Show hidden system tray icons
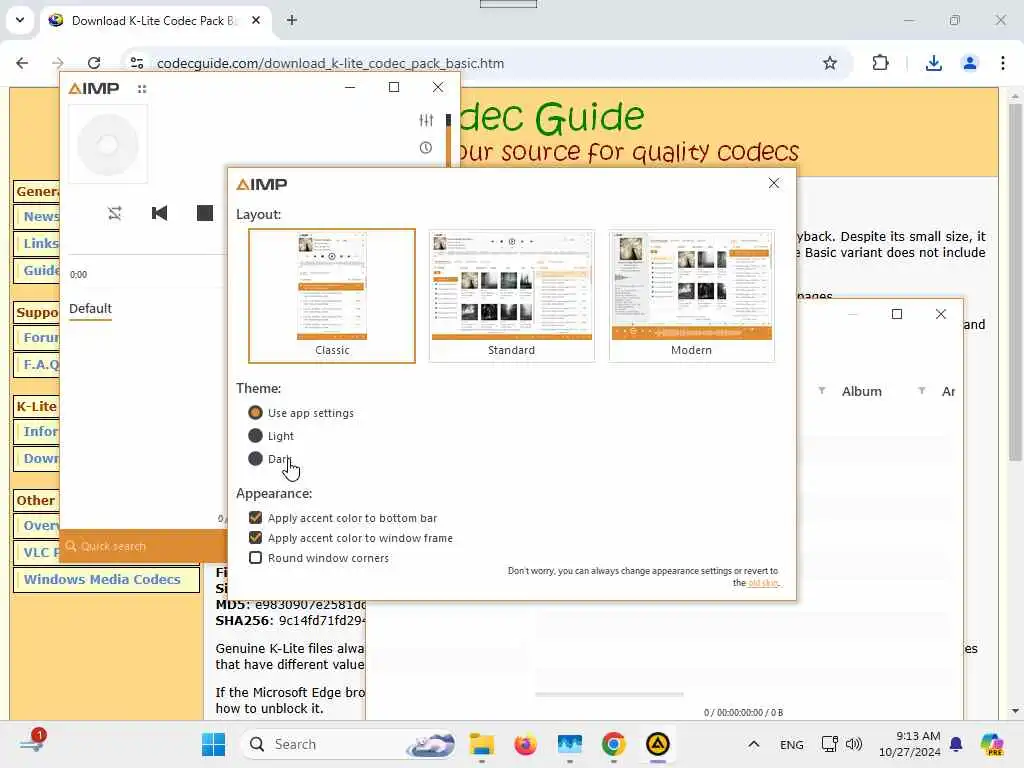The width and height of the screenshot is (1024, 768). [753, 744]
